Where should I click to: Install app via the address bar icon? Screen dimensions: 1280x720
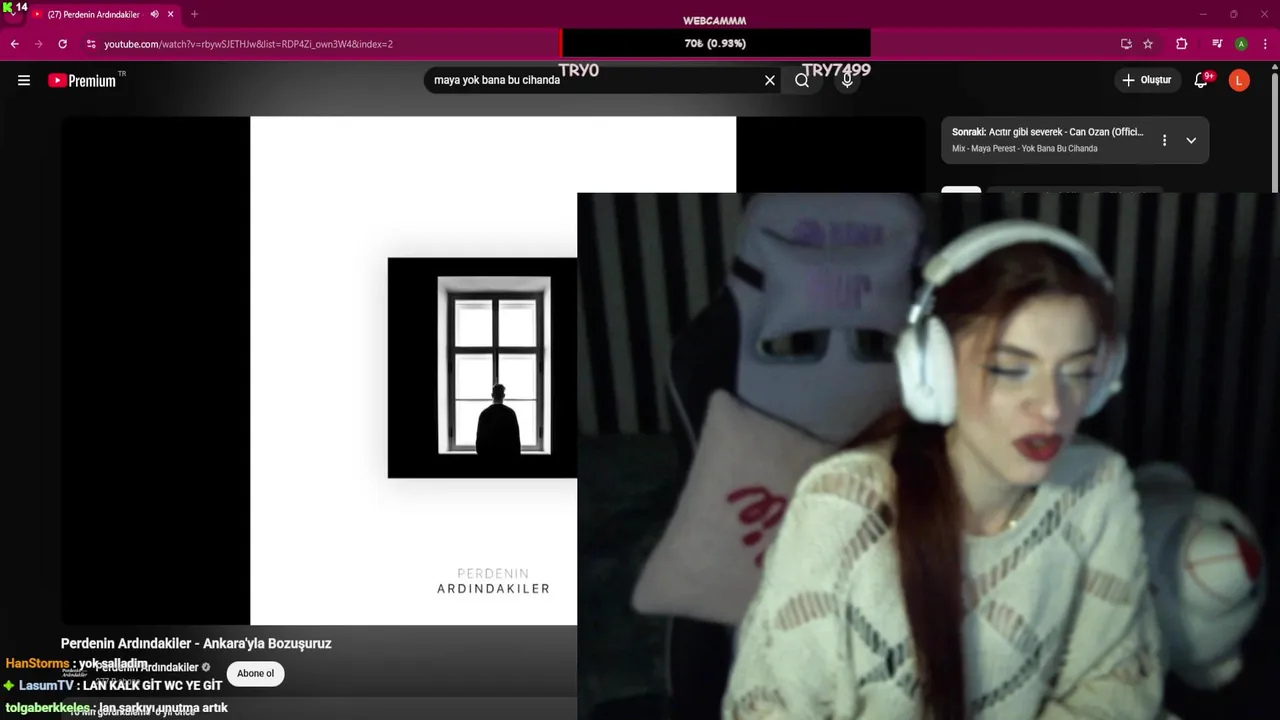point(1126,44)
